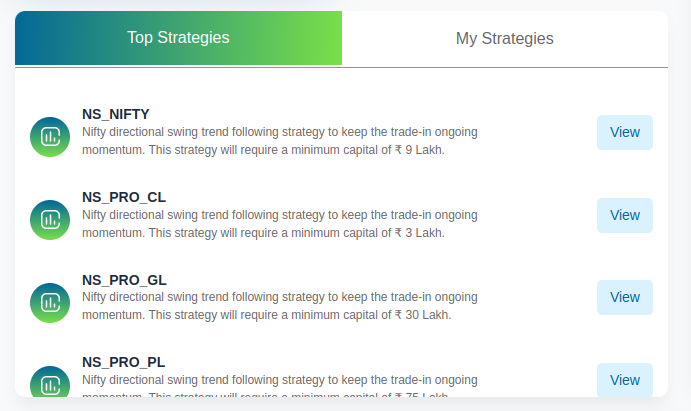This screenshot has height=411, width=691.
Task: Switch to the Top Strategies tab
Action: tap(178, 38)
